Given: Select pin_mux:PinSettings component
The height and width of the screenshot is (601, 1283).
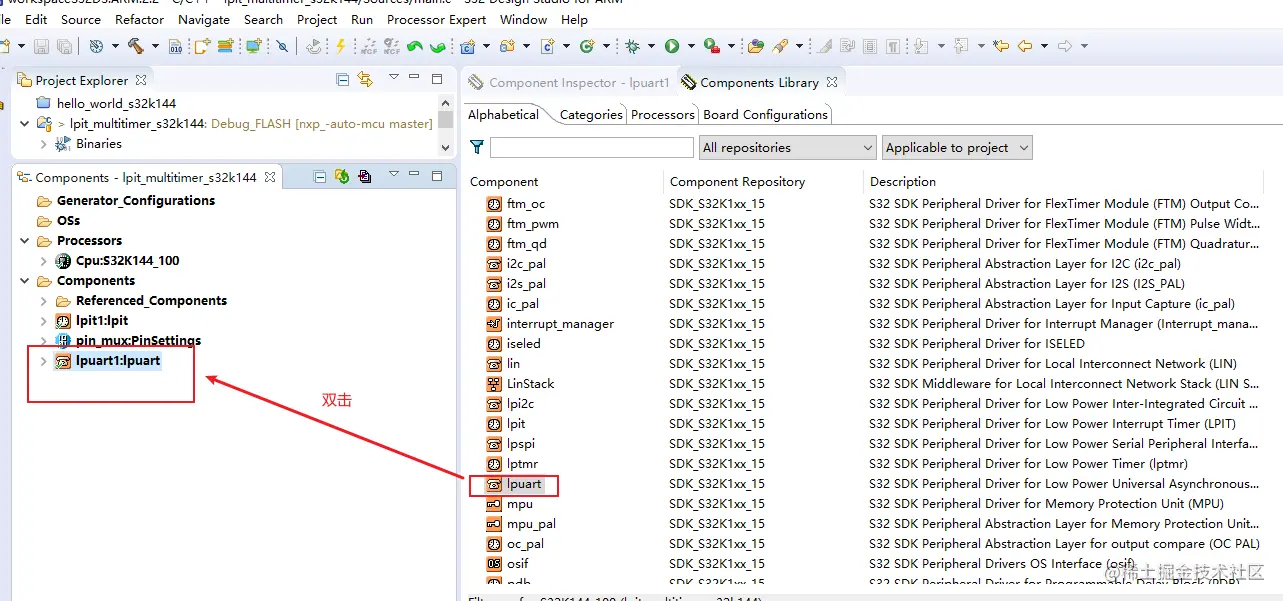Looking at the screenshot, I should click(x=138, y=341).
